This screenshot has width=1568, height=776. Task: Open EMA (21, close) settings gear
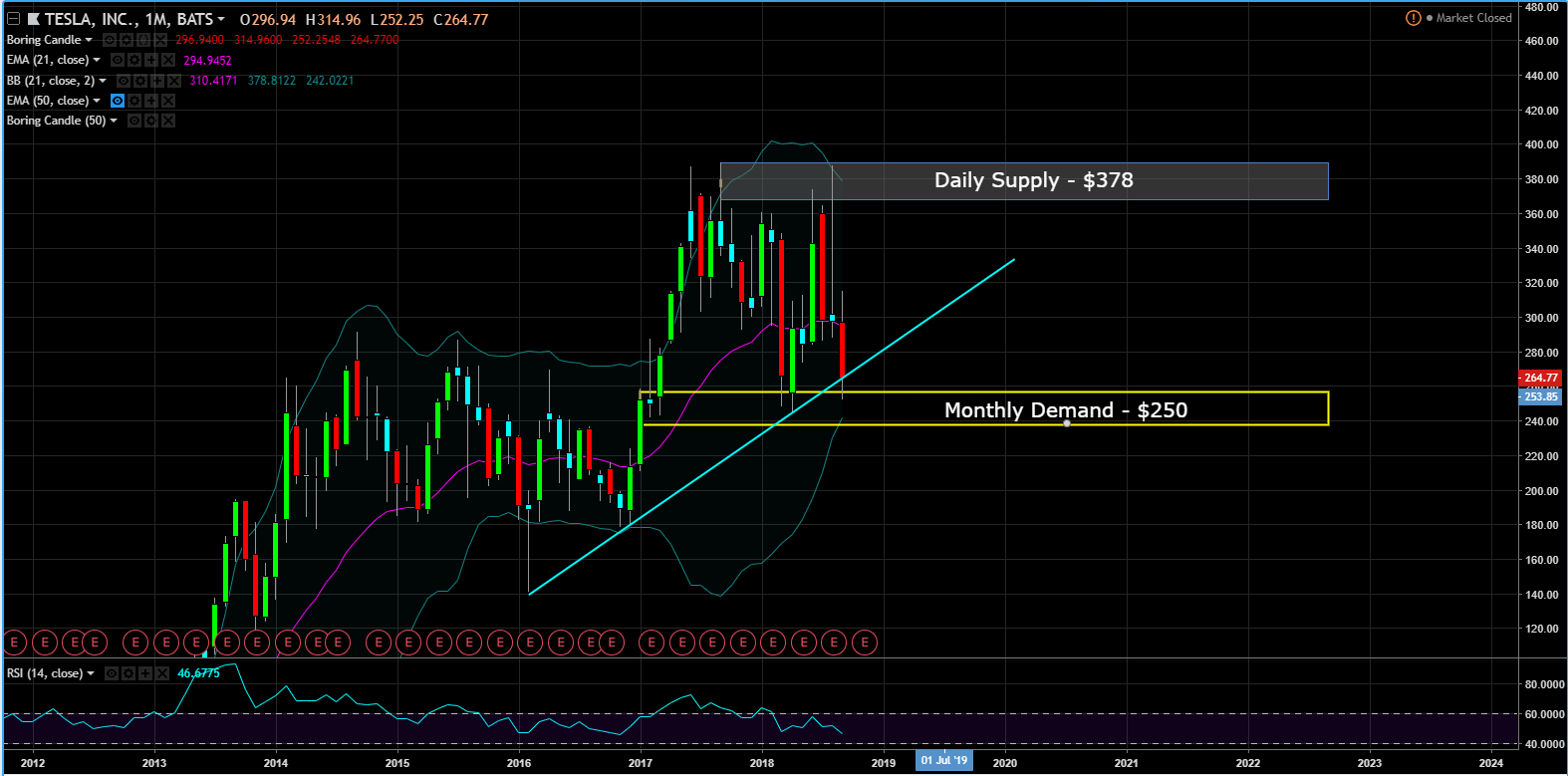tap(134, 60)
